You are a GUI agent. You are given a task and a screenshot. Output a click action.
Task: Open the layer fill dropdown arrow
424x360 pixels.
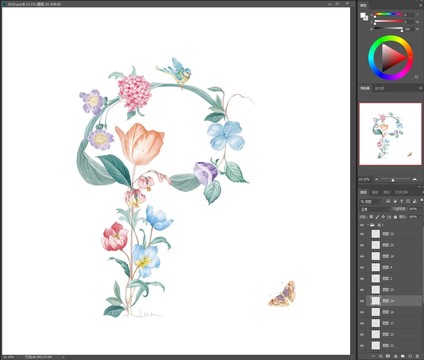421,217
